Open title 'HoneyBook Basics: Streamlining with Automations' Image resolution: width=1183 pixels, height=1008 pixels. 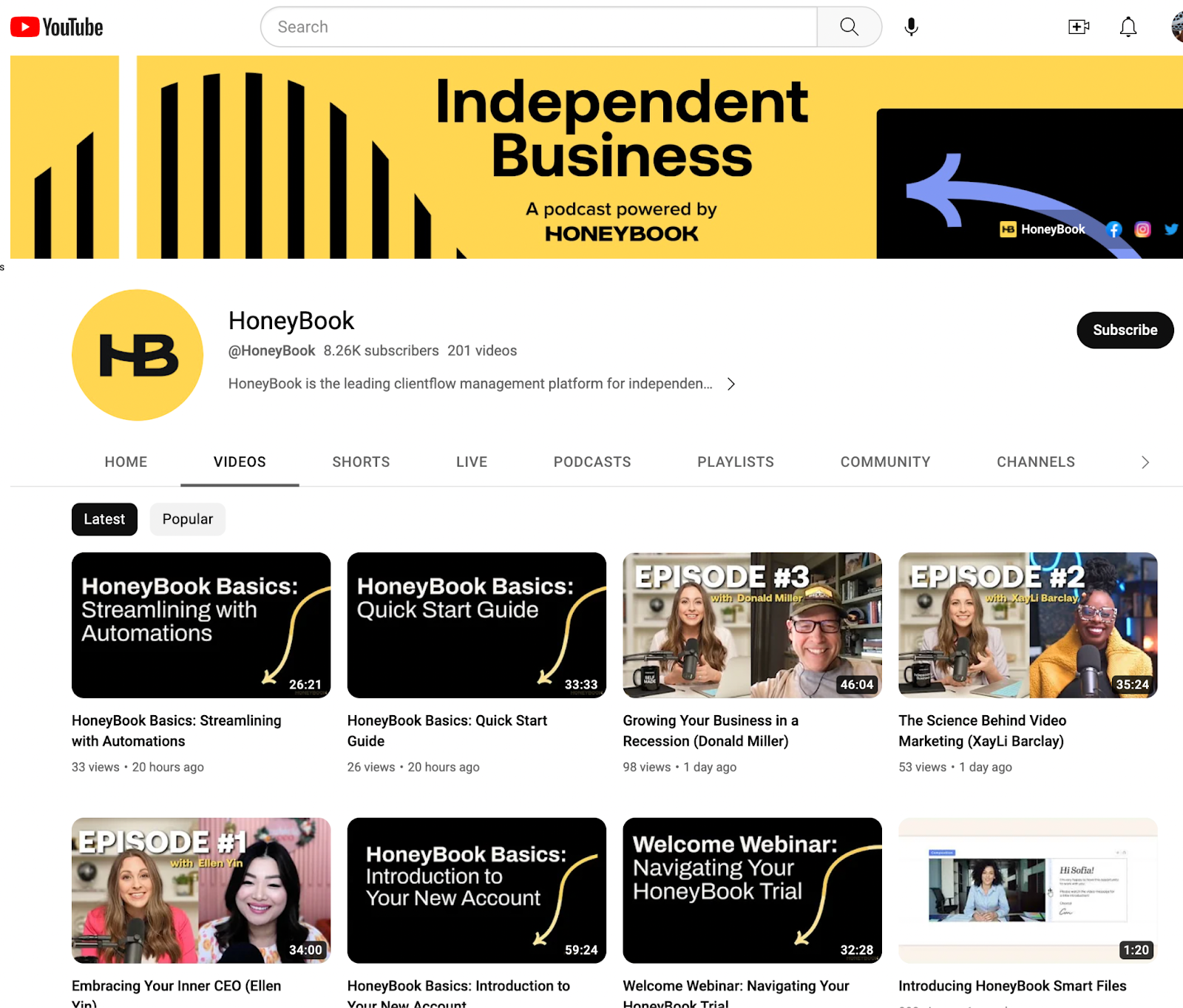(177, 731)
